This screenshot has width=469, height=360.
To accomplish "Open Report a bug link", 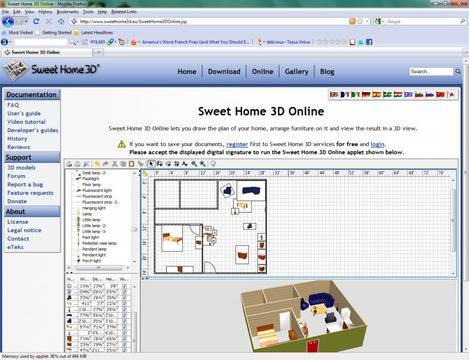I will tap(25, 185).
